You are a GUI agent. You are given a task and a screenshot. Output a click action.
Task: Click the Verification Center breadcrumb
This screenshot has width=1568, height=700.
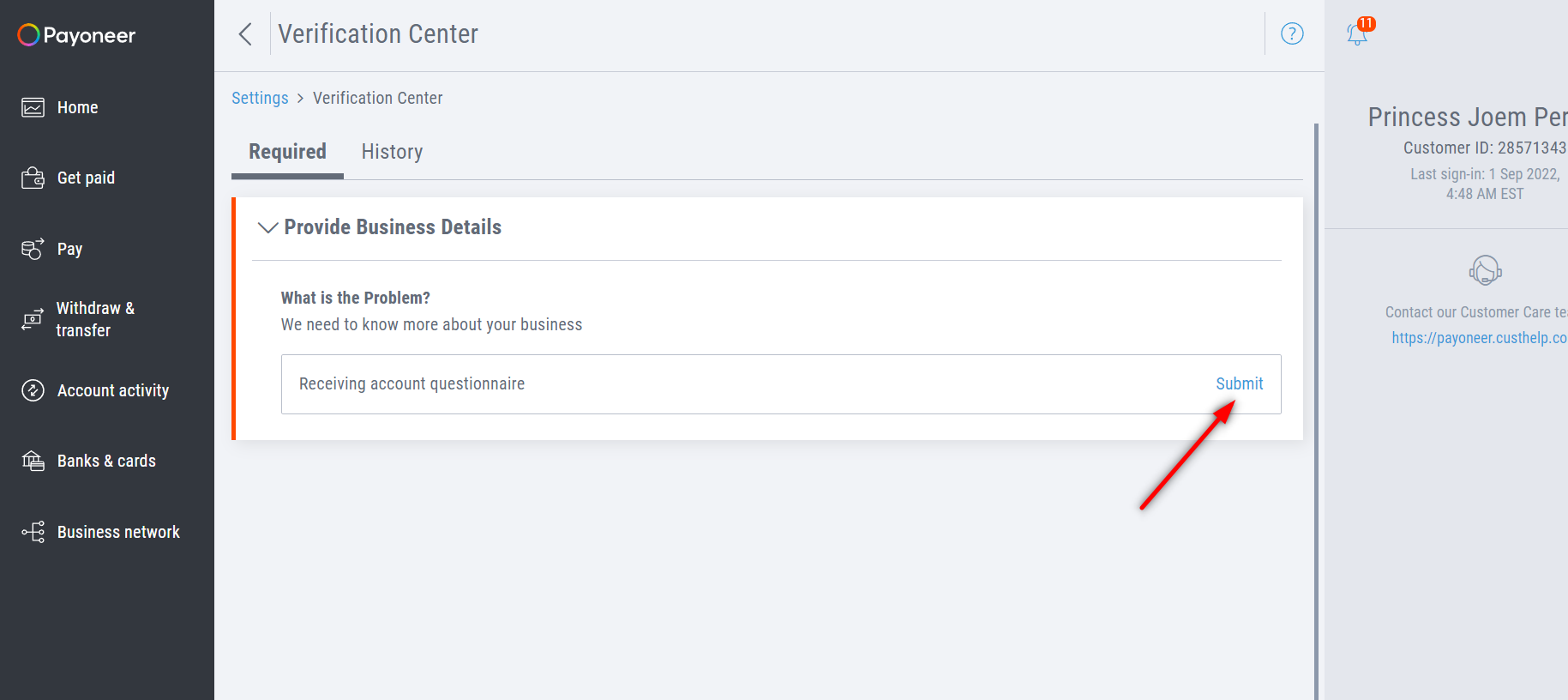point(377,98)
